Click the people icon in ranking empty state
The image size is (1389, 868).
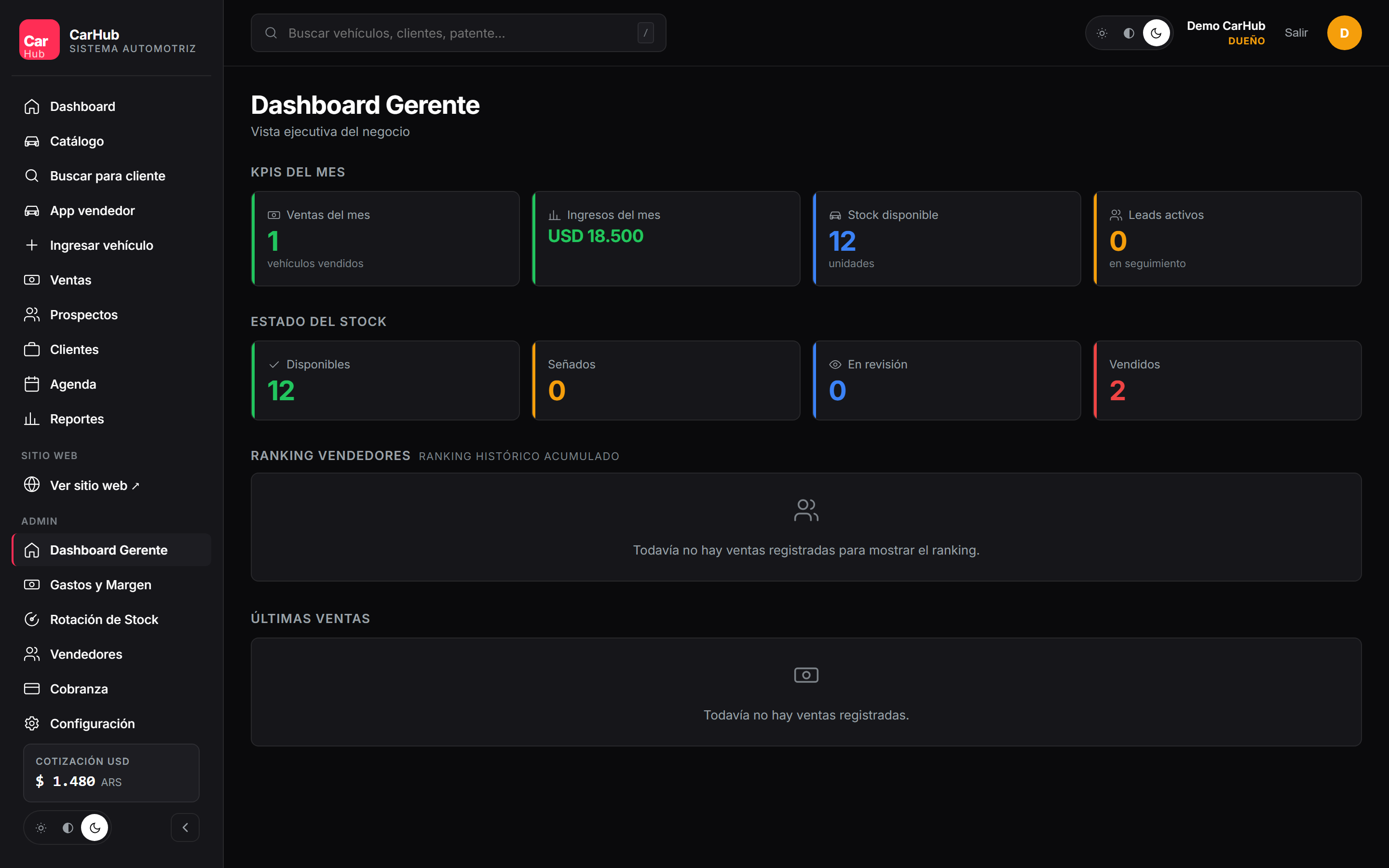coord(806,510)
